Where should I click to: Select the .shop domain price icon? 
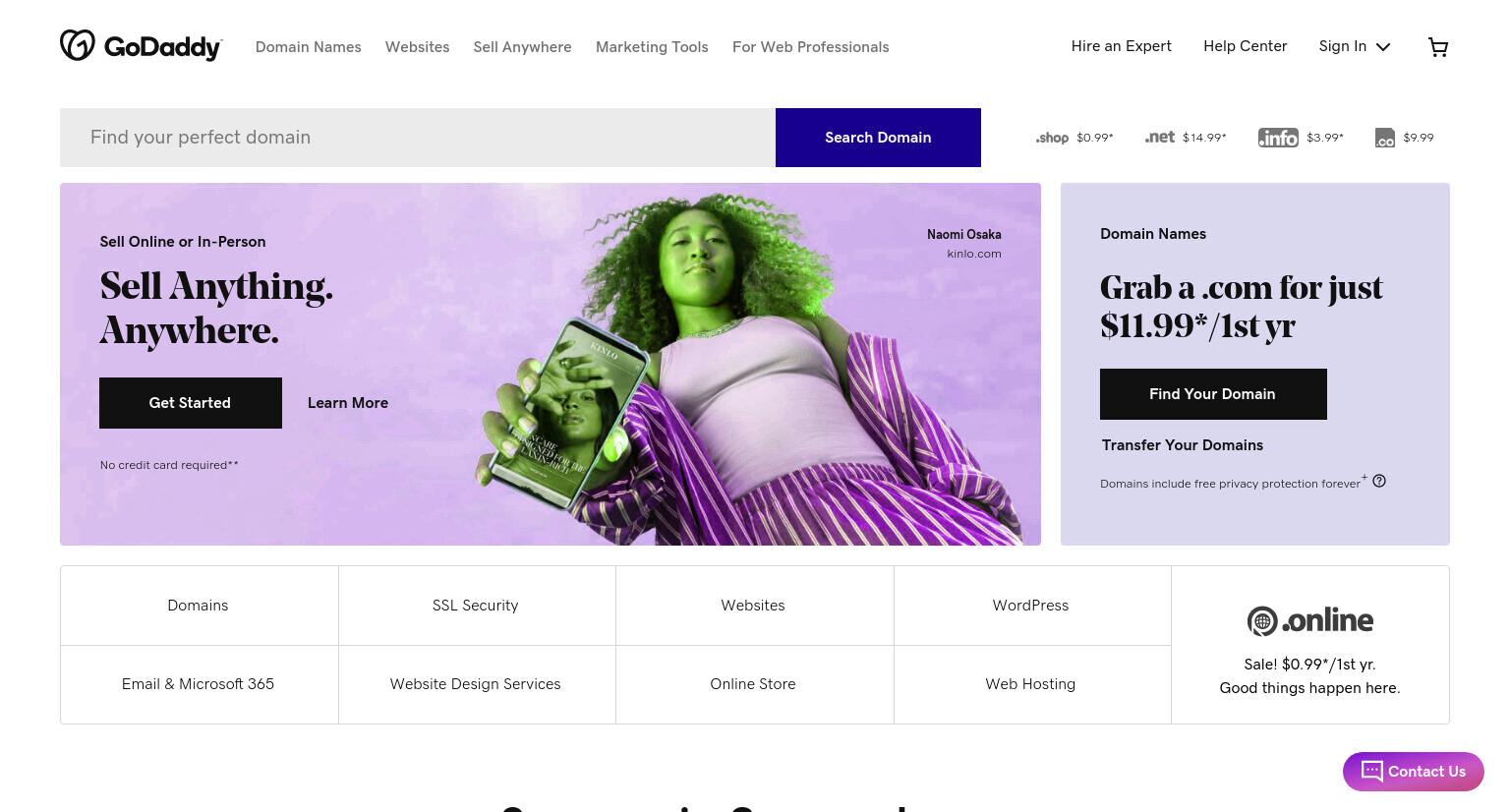tap(1052, 138)
